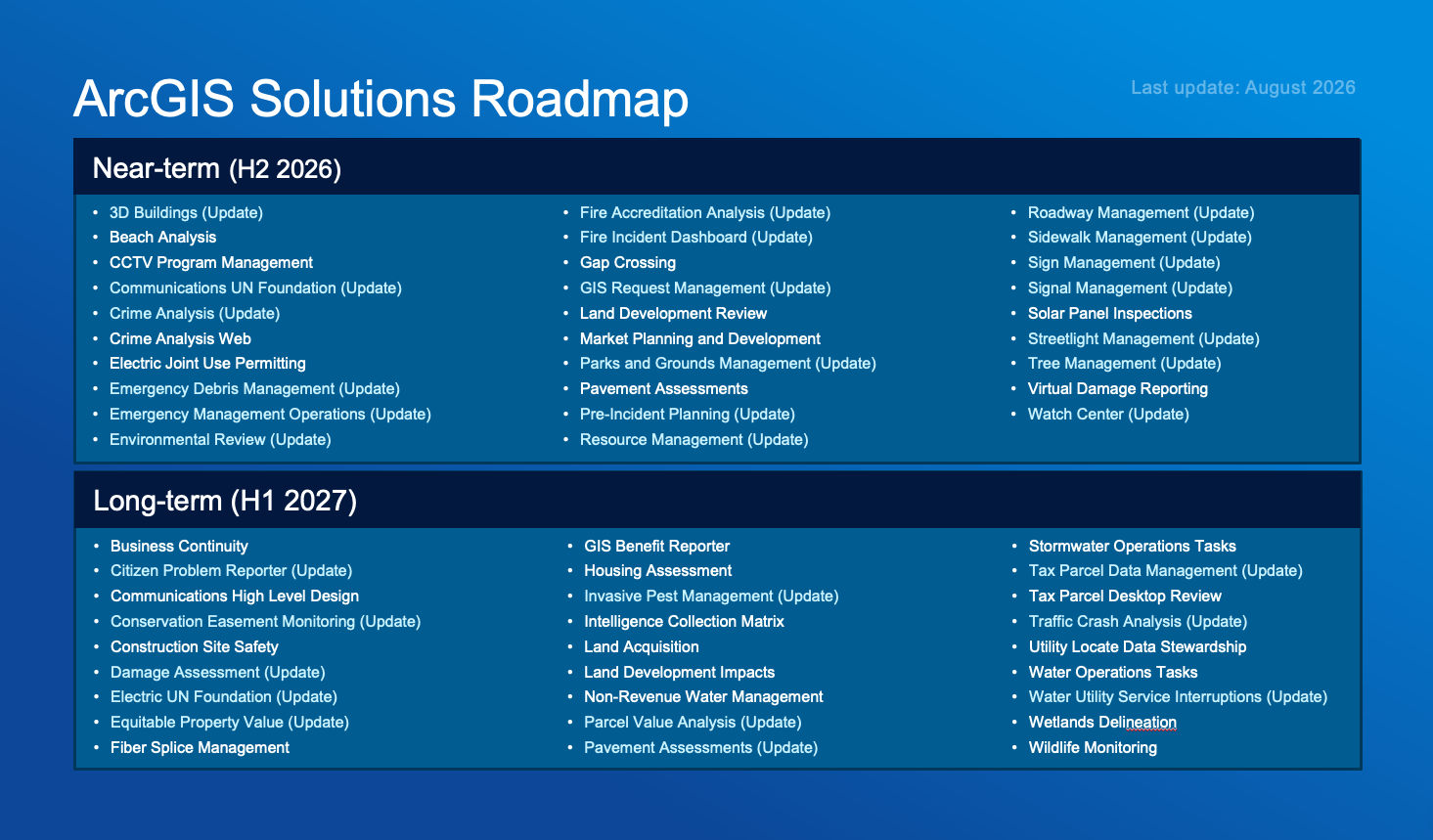Select "Electric UN Foundation (Update)"
Screen dimensions: 1433x840
point(224,697)
